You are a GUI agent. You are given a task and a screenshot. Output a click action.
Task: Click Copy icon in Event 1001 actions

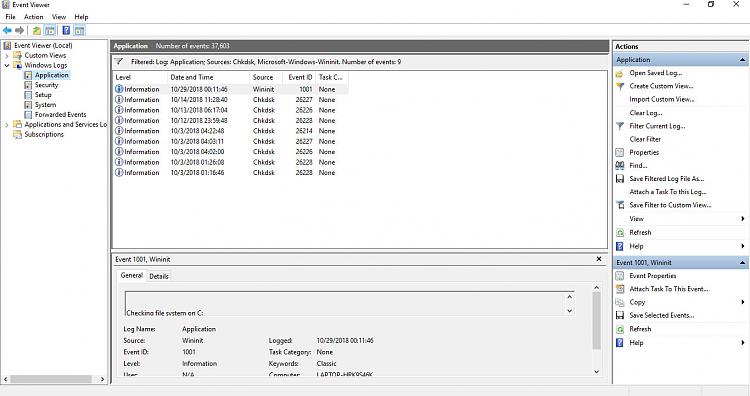620,302
